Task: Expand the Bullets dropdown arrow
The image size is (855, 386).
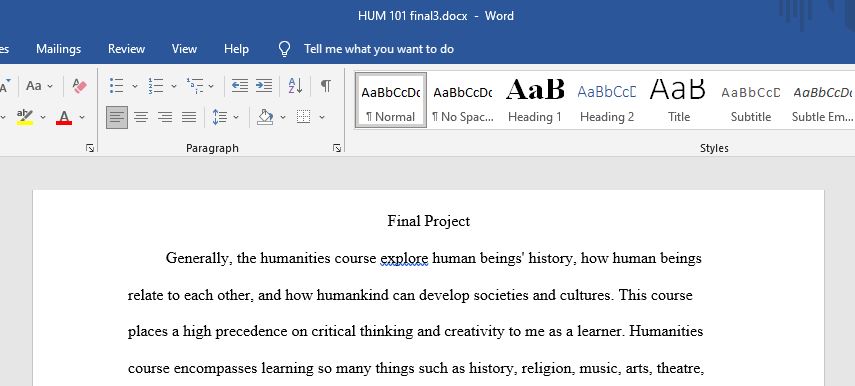Action: click(x=135, y=86)
